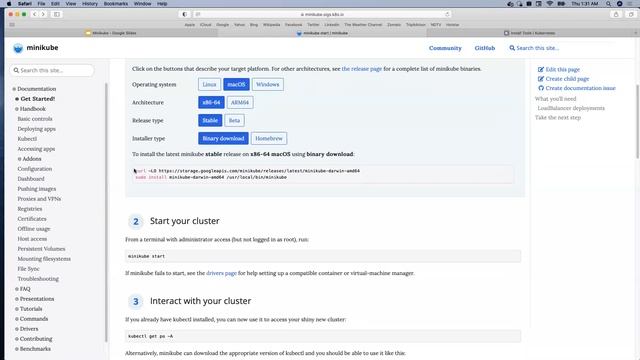Click the Create child page pencil icon
This screenshot has width=640, height=360.
(x=541, y=79)
